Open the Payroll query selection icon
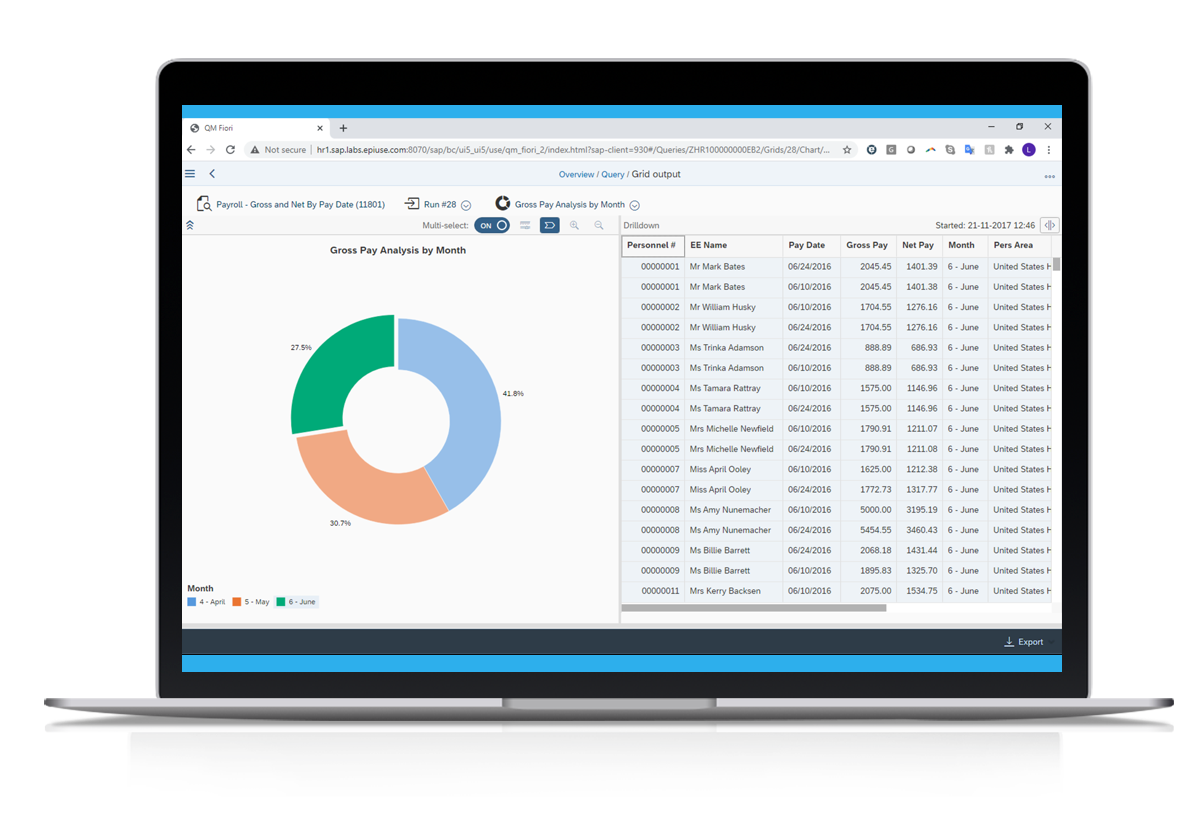Viewport: 1200px width, 823px height. pos(203,203)
